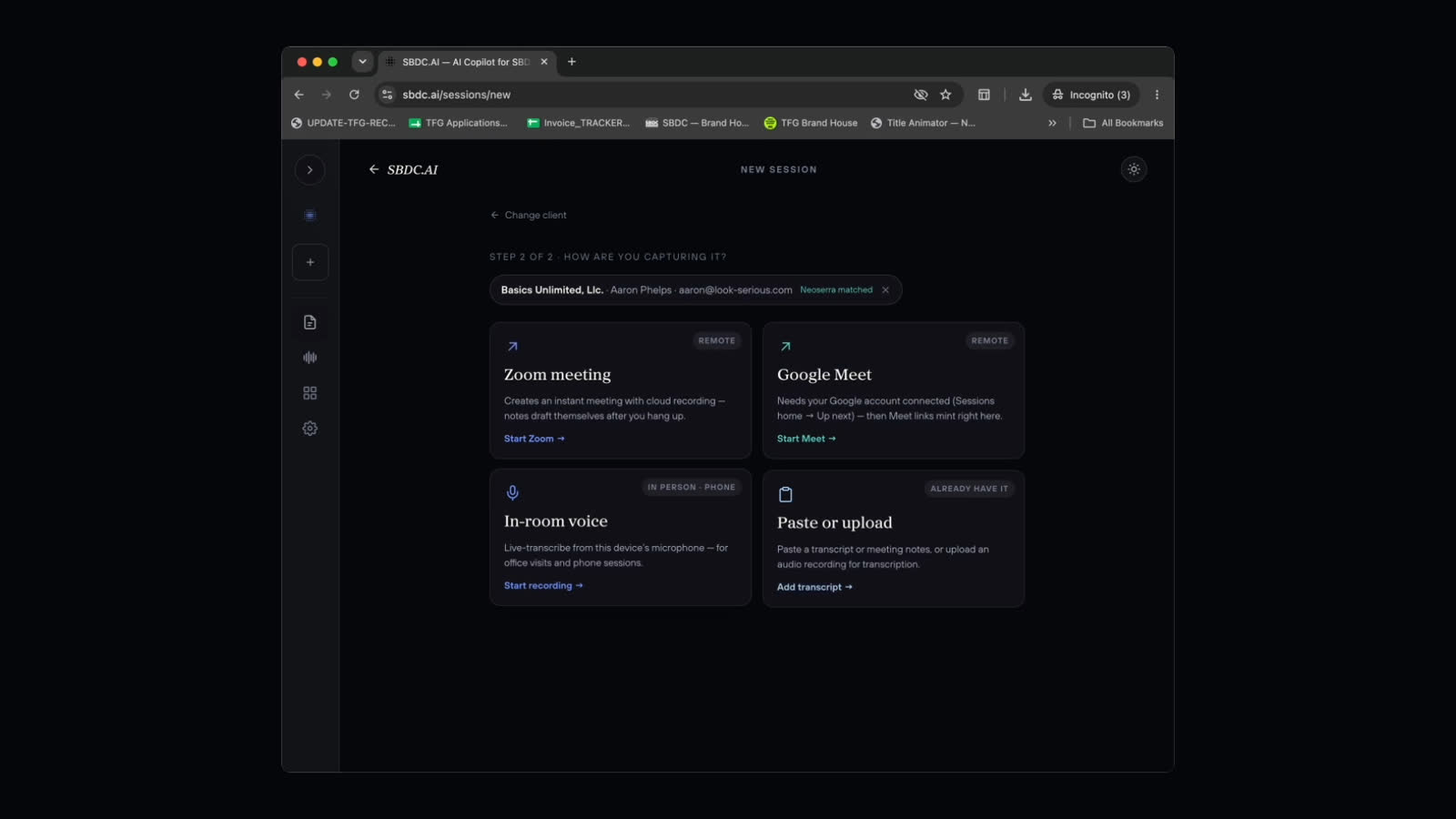Select the In-room voice card title
The height and width of the screenshot is (819, 1456).
point(556,521)
